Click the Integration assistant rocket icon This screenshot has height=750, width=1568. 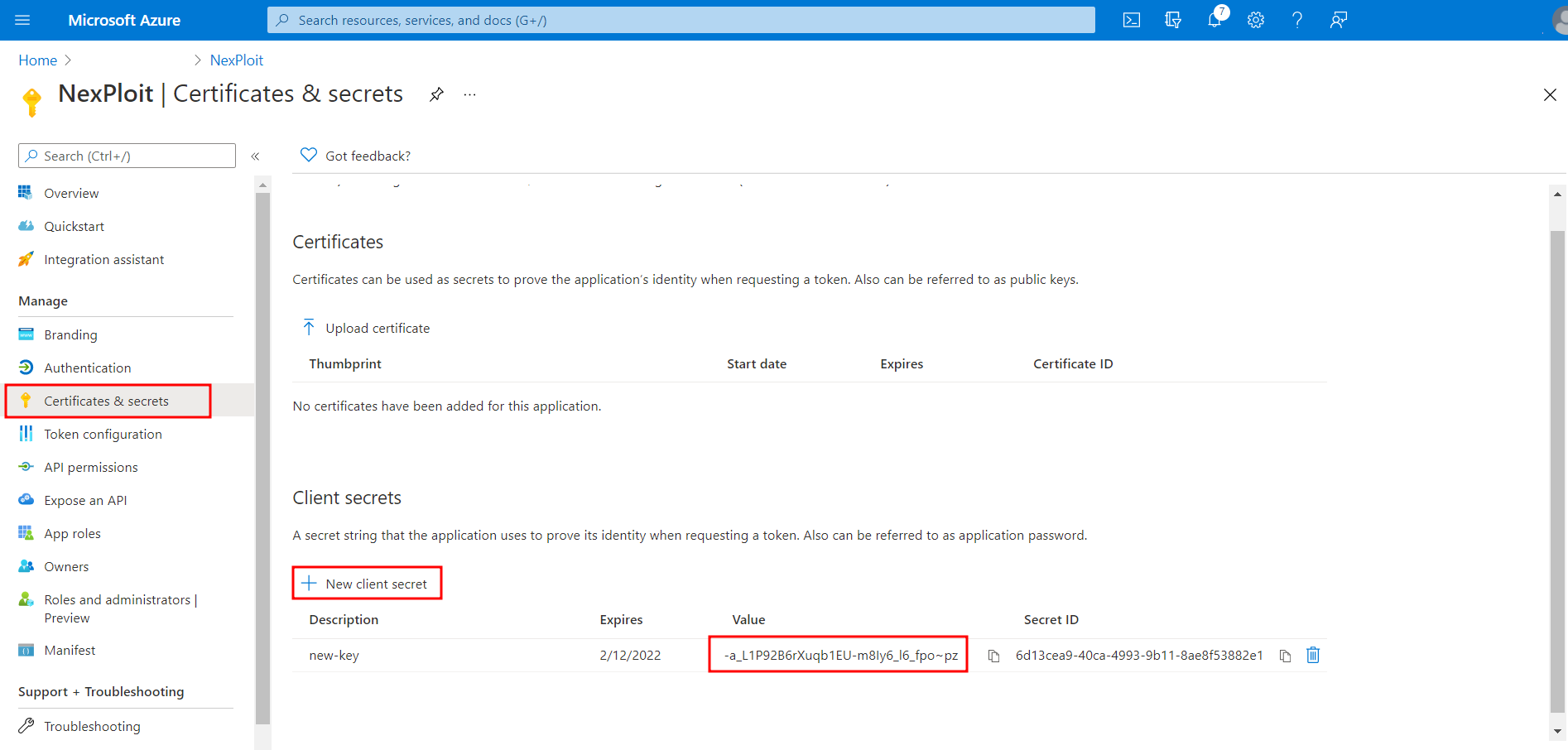point(26,259)
